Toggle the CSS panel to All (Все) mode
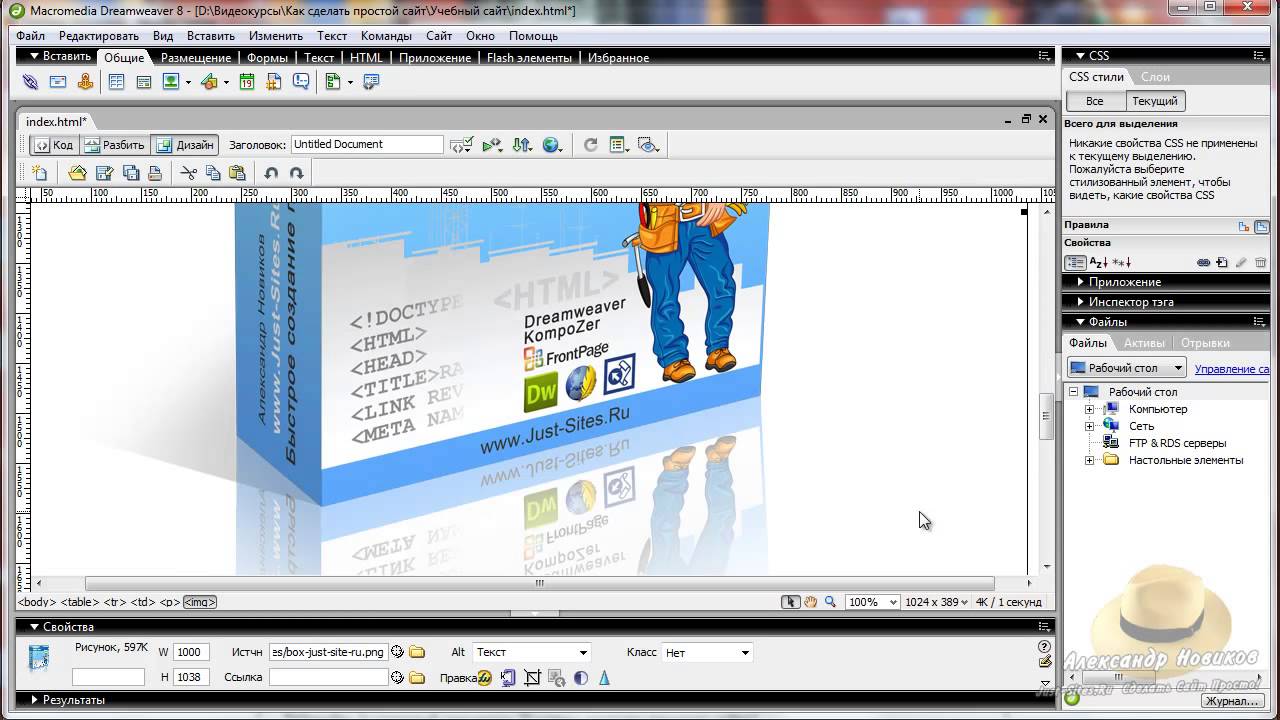This screenshot has height=720, width=1280. [x=1095, y=101]
